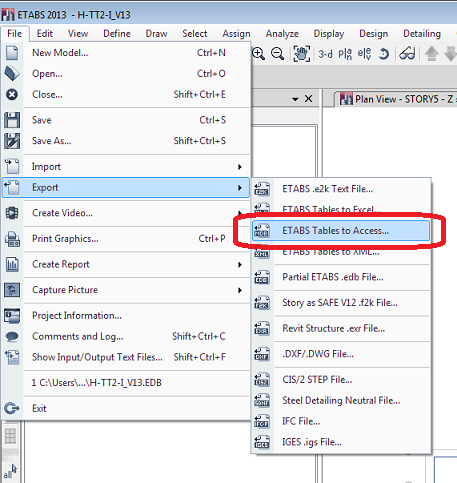457x483 pixels.
Task: Click the Capture Picture icon
Action: (x=12, y=290)
